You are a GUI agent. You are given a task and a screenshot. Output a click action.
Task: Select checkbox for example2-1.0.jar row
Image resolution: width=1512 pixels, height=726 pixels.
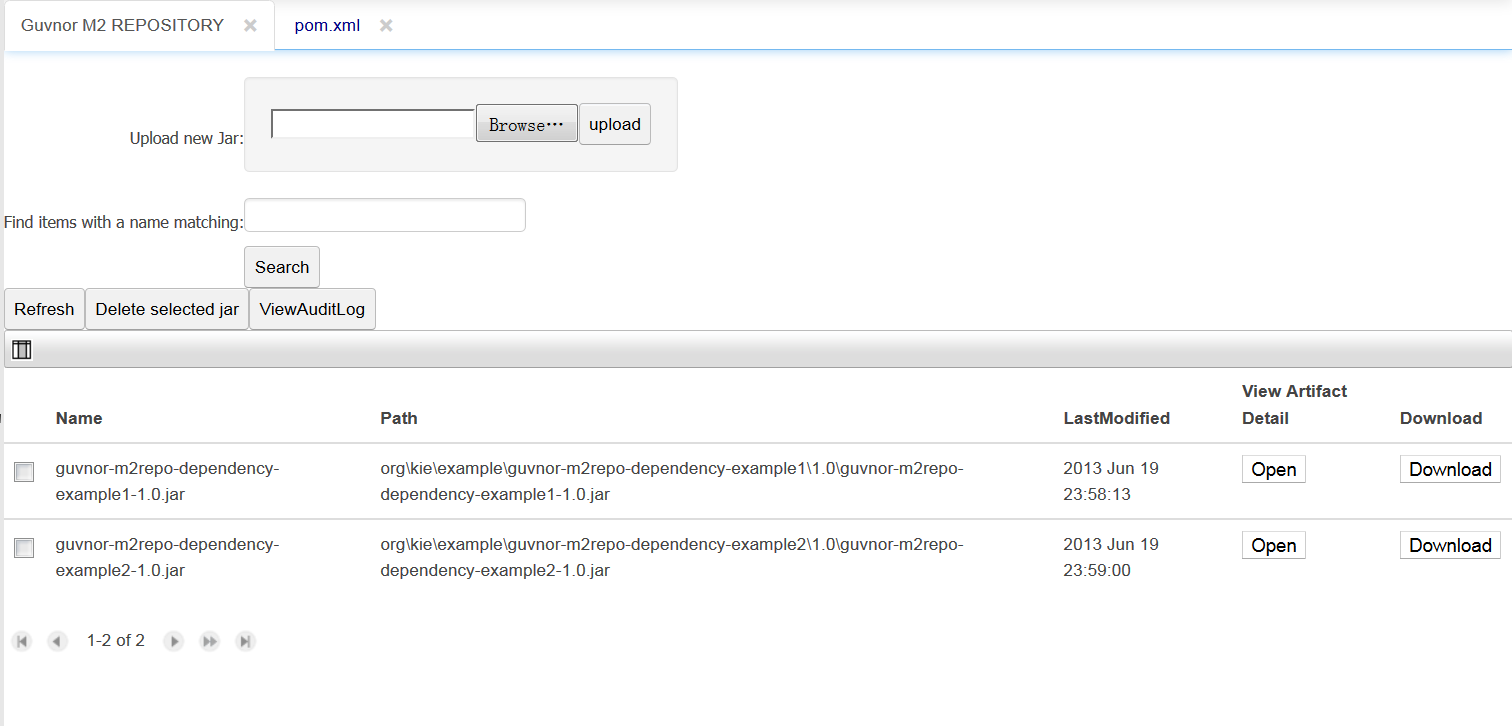(24, 548)
